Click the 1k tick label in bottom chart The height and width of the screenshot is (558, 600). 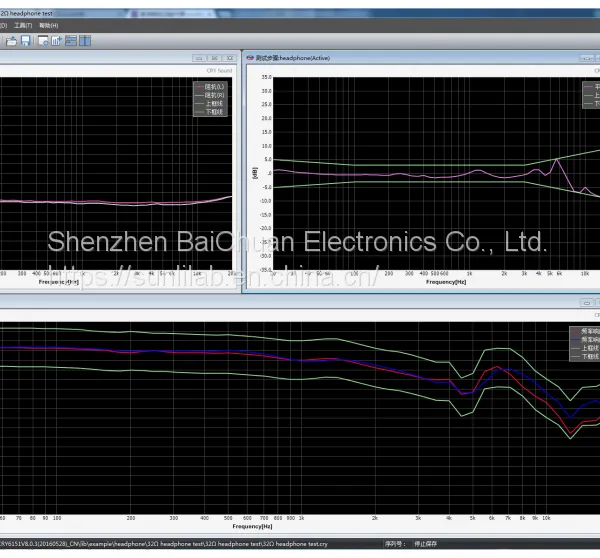tap(302, 518)
